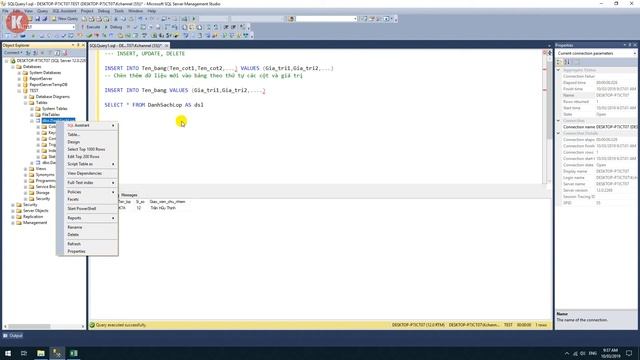
Task: Open the Policies submenu
Action: click(91, 192)
